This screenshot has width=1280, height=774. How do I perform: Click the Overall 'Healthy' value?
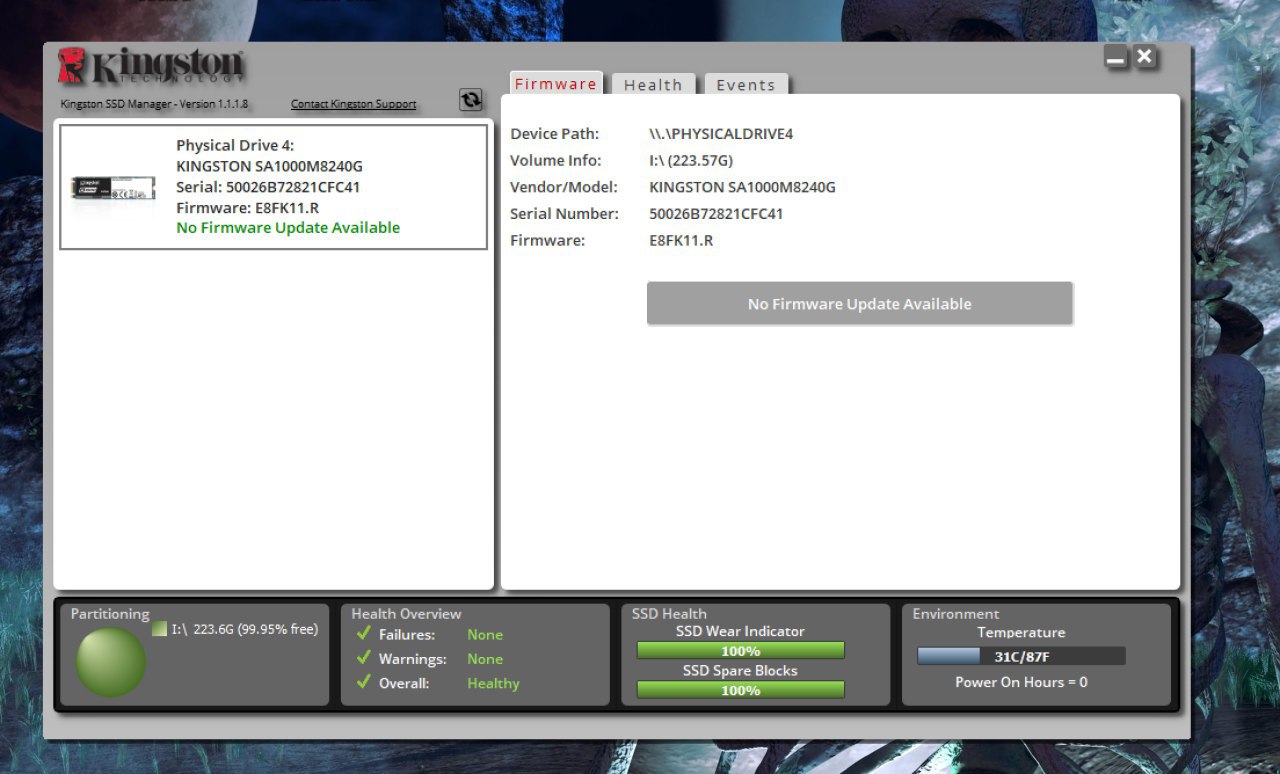[x=493, y=683]
